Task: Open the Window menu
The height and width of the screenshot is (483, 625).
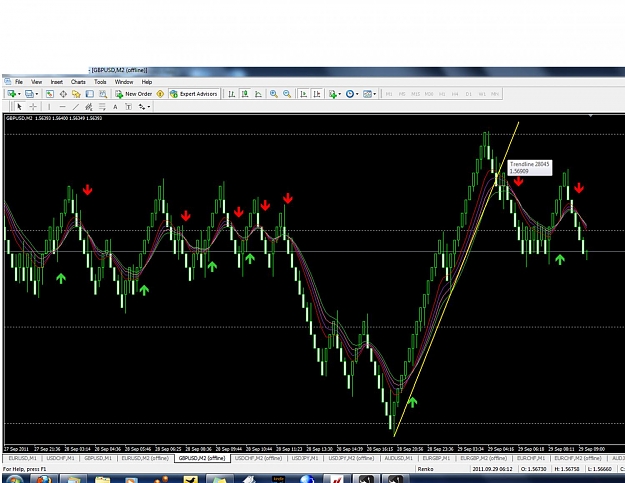Action: (x=124, y=82)
